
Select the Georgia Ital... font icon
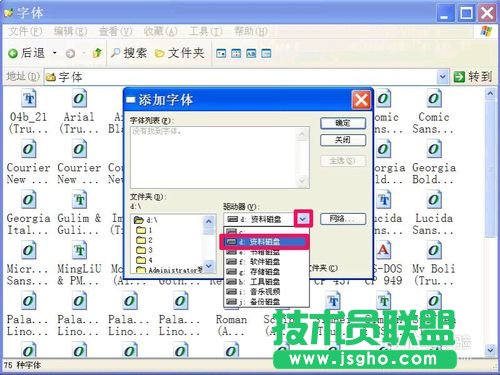coord(28,199)
